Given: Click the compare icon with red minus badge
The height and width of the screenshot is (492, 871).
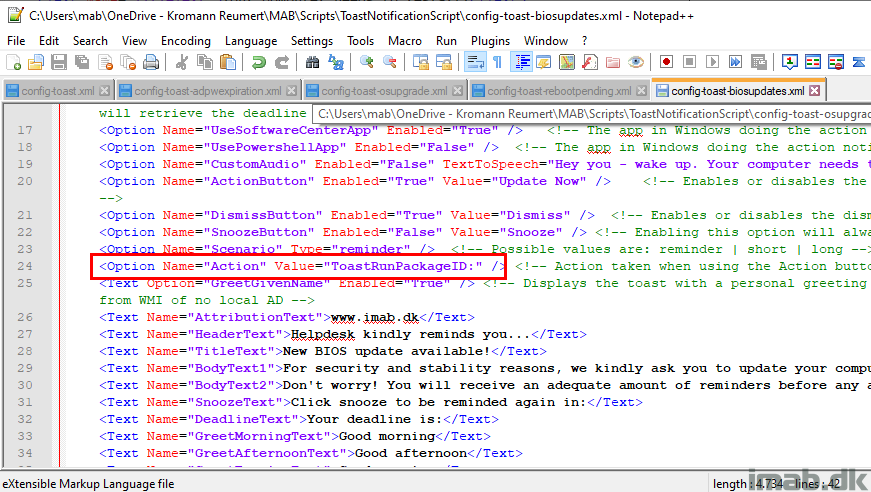Looking at the screenshot, I should [x=836, y=62].
